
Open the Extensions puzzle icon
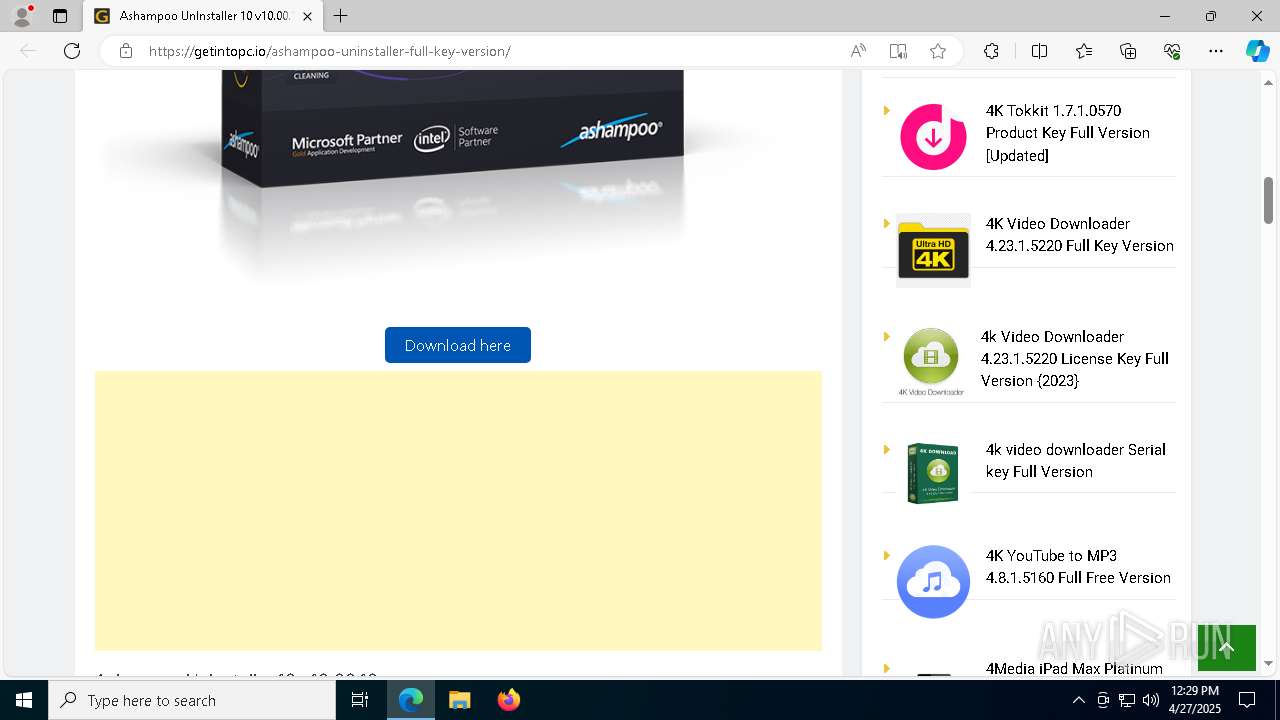pos(991,51)
